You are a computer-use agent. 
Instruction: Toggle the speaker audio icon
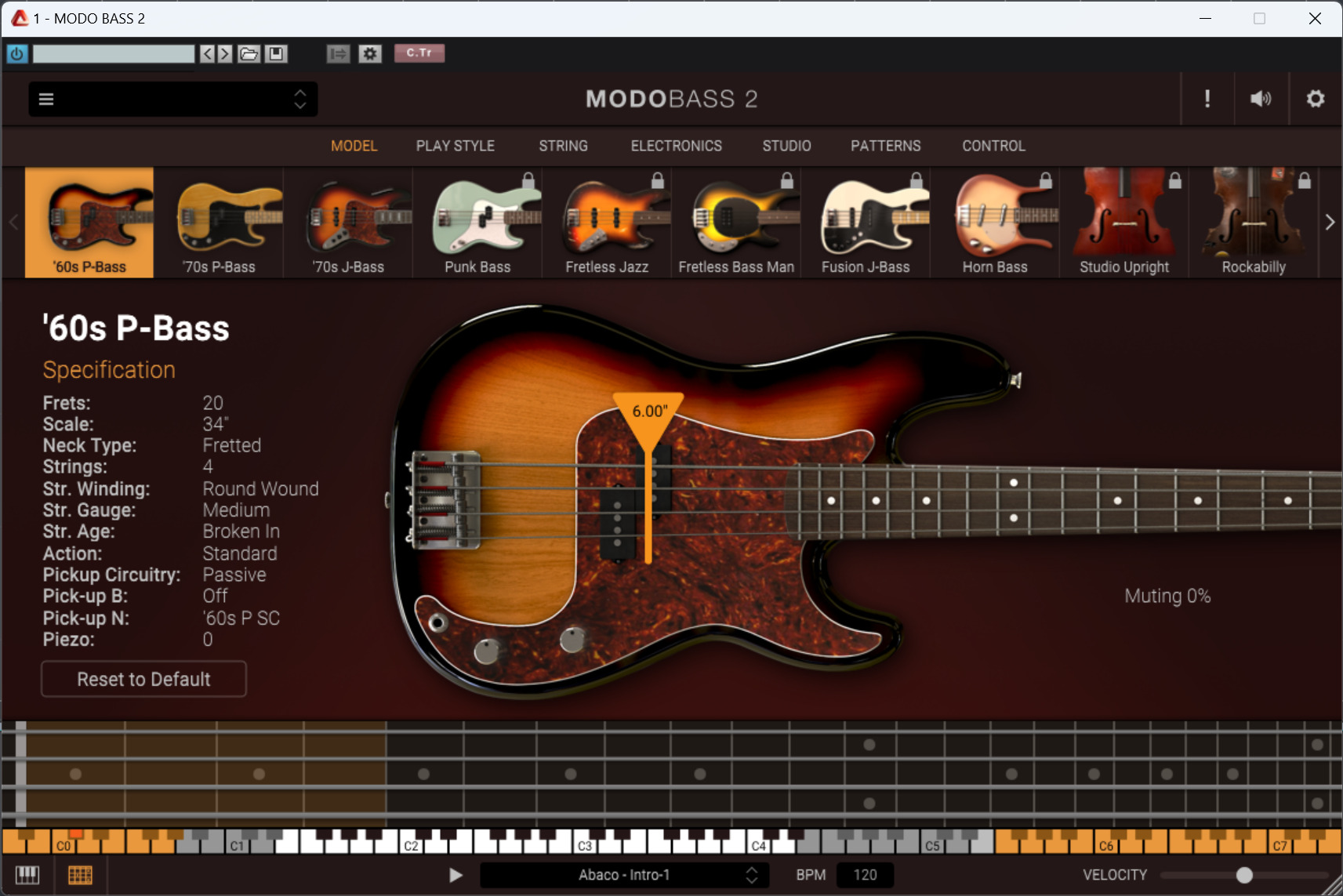1261,99
